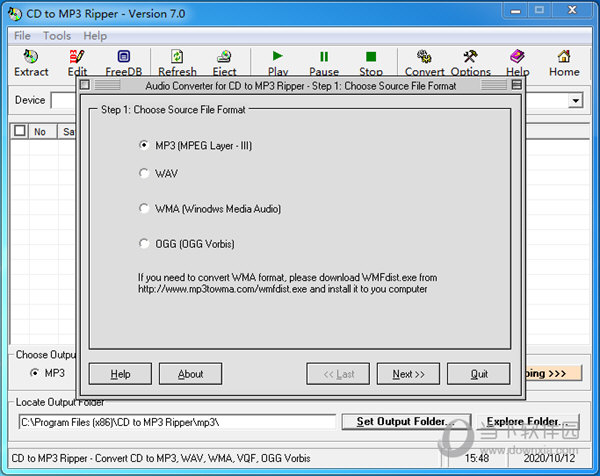Select MP3 output format in main window
This screenshot has width=600, height=476.
point(47,373)
